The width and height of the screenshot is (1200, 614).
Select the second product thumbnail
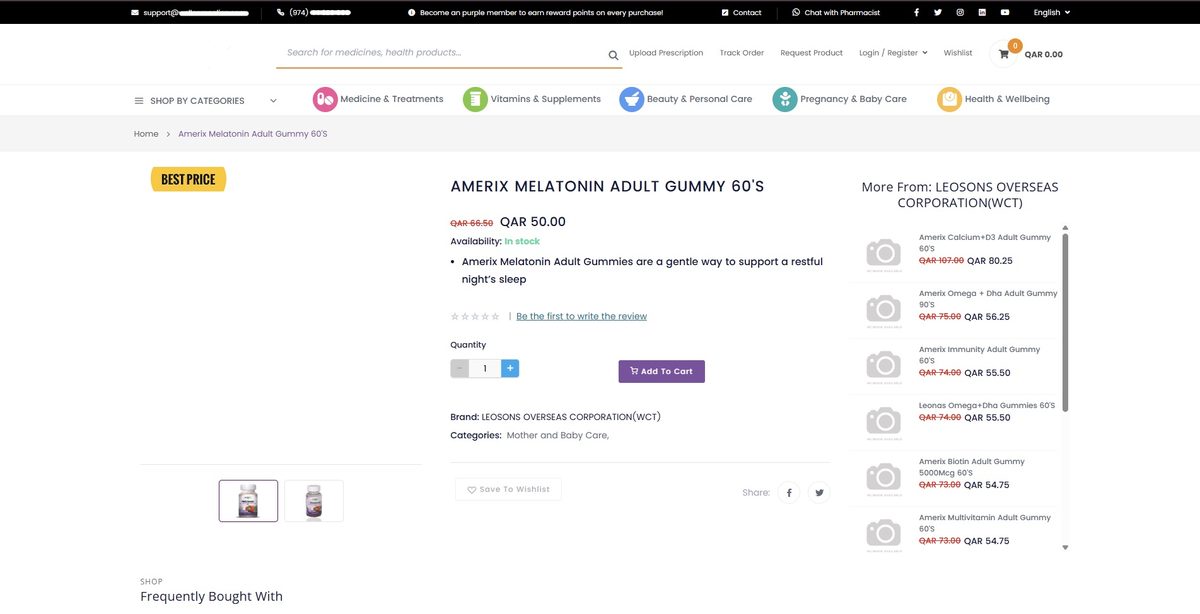coord(314,501)
